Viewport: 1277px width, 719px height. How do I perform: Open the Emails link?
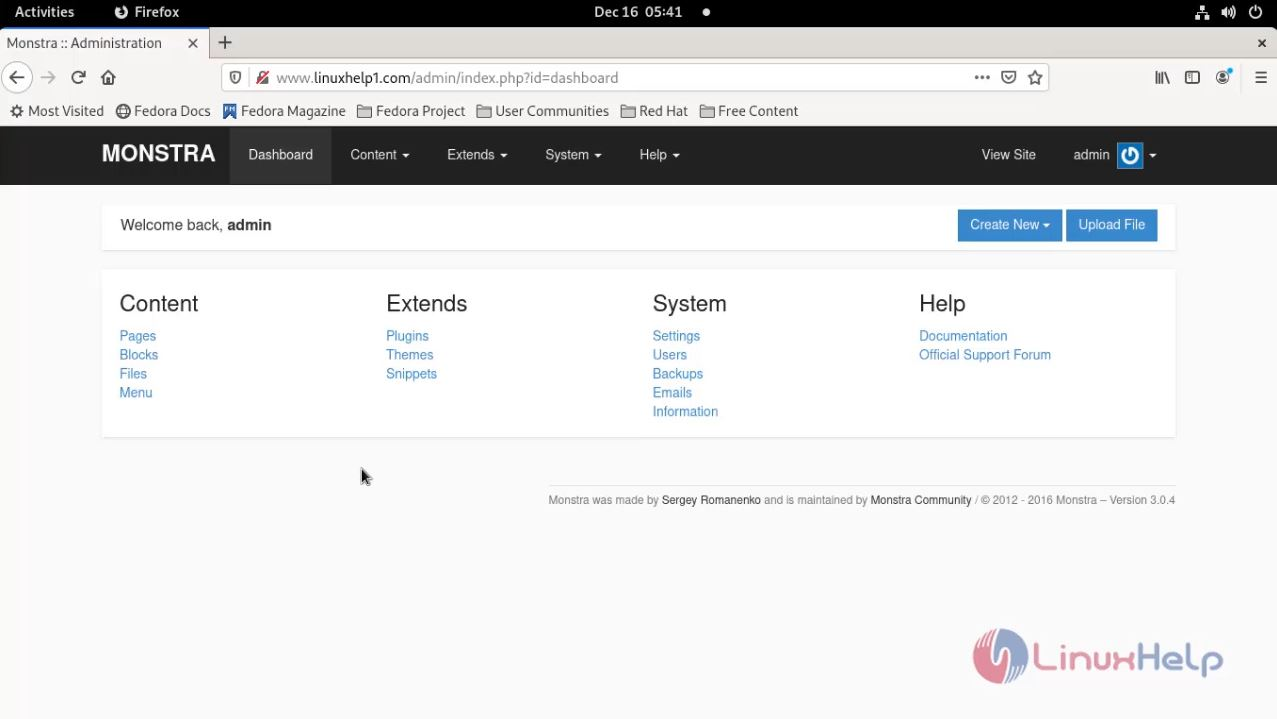coord(672,393)
